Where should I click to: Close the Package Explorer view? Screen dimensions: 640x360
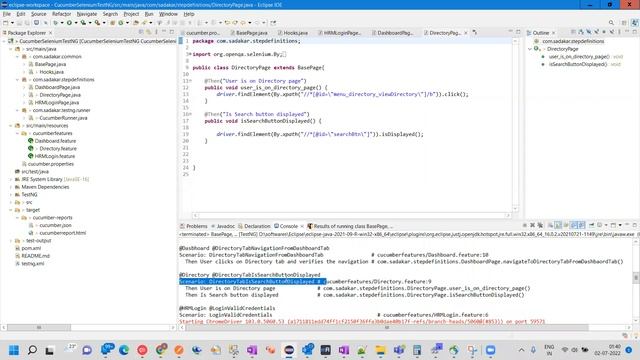coord(50,33)
